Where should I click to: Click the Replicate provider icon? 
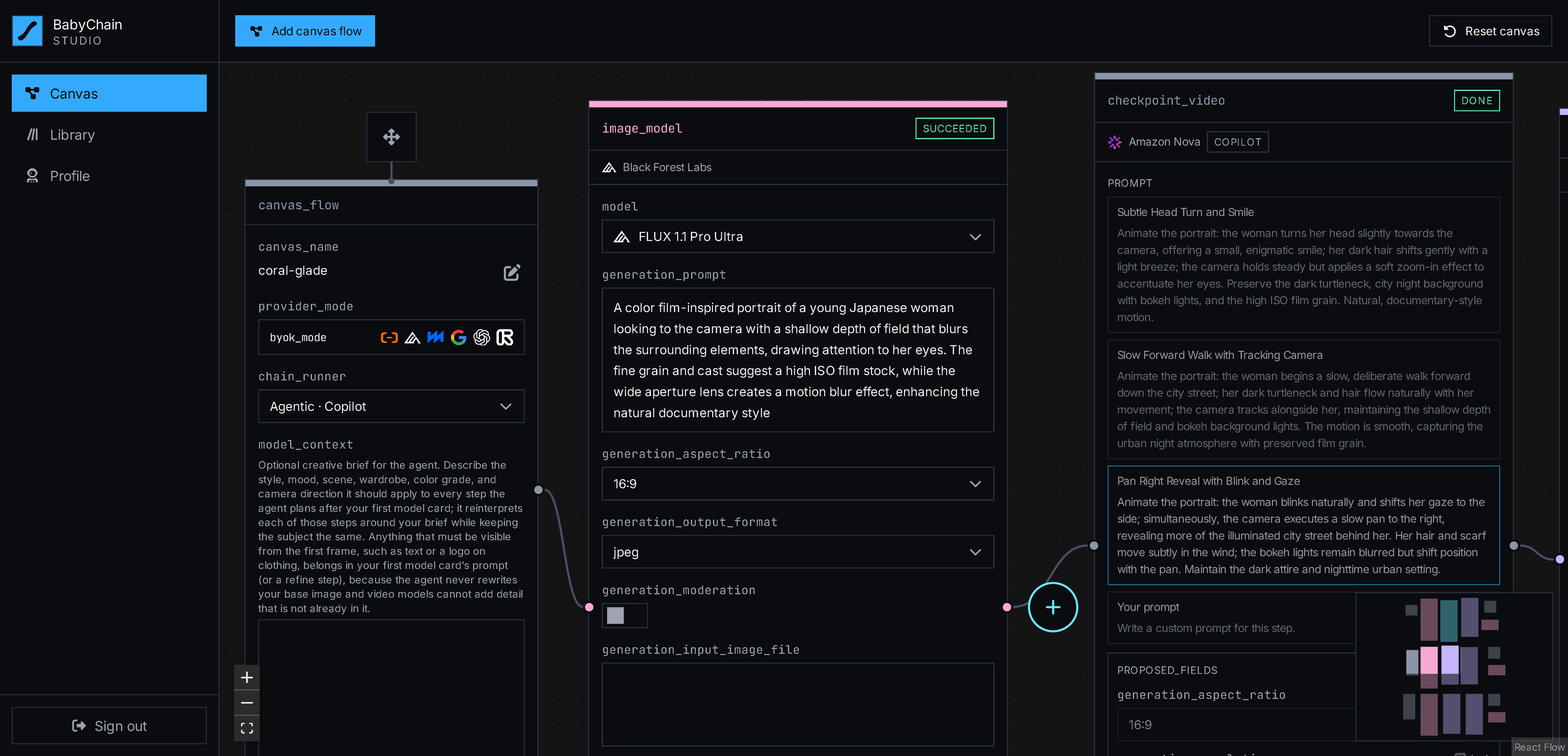tap(505, 338)
